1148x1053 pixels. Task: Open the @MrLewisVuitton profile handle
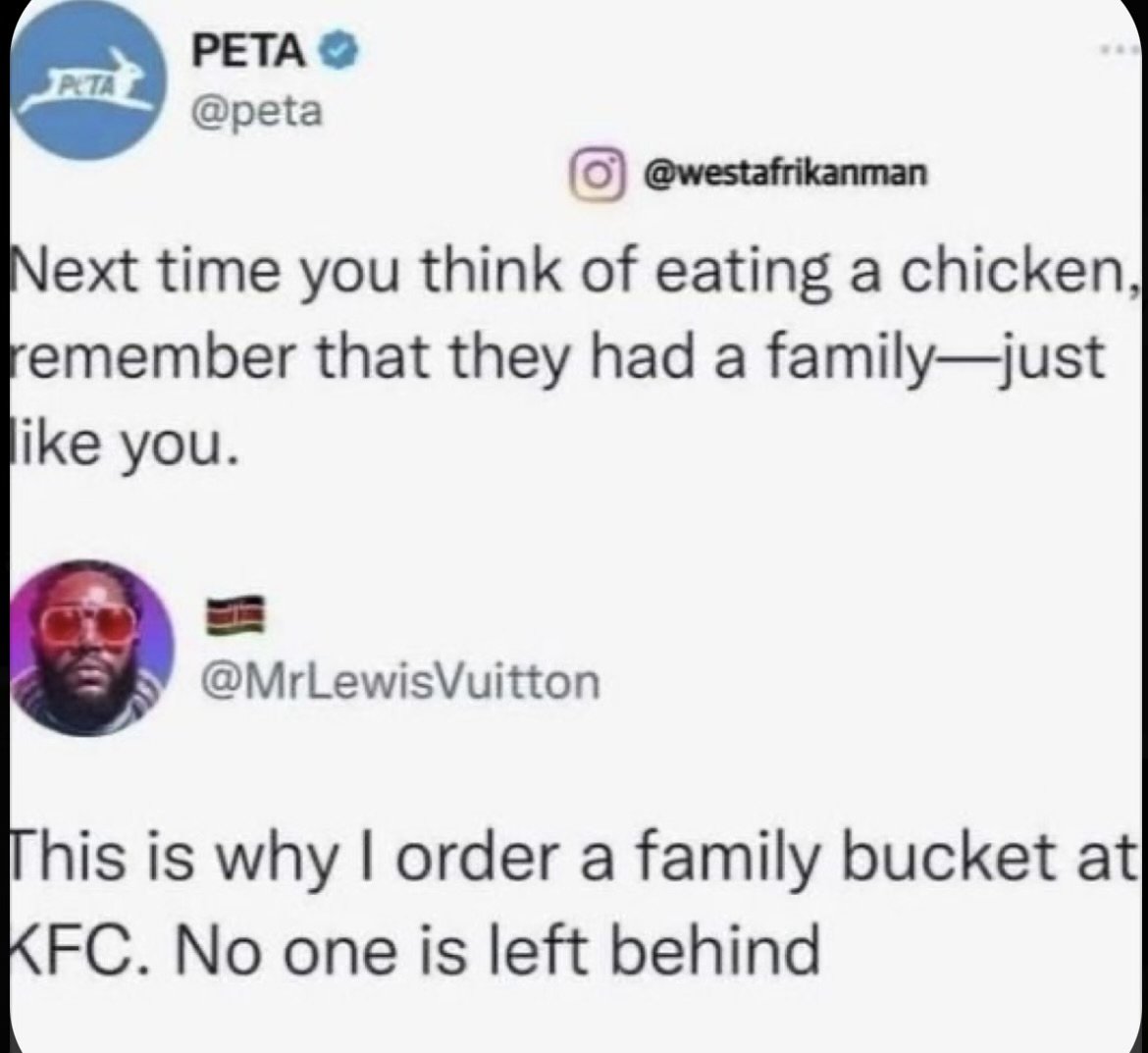[400, 679]
